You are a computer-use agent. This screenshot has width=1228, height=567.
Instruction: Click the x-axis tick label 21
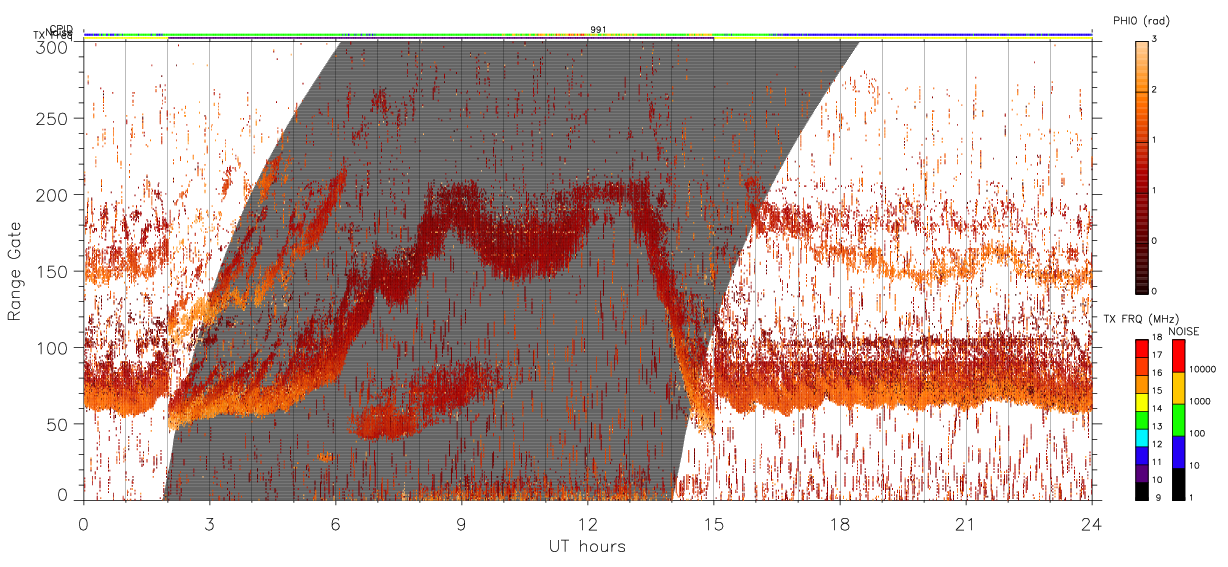(x=965, y=523)
